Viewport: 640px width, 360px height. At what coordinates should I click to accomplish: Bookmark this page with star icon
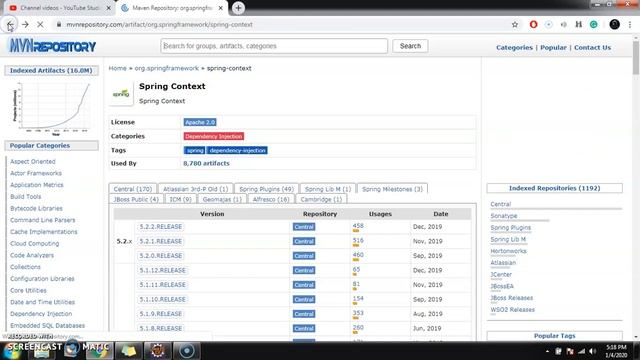pos(515,24)
